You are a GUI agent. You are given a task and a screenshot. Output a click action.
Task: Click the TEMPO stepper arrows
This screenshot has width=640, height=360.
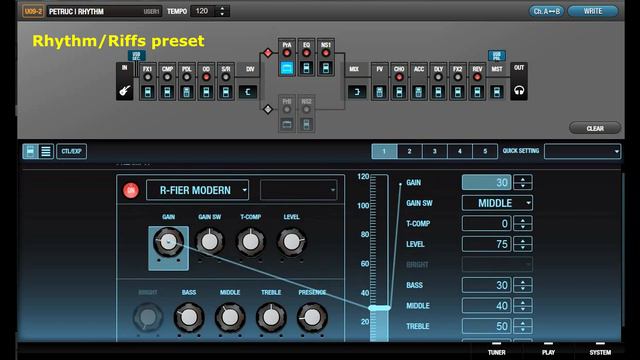click(x=222, y=11)
